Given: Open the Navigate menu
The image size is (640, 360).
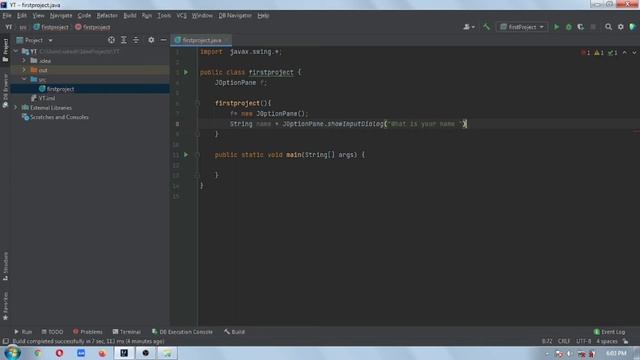Looking at the screenshot, I should click(x=61, y=16).
